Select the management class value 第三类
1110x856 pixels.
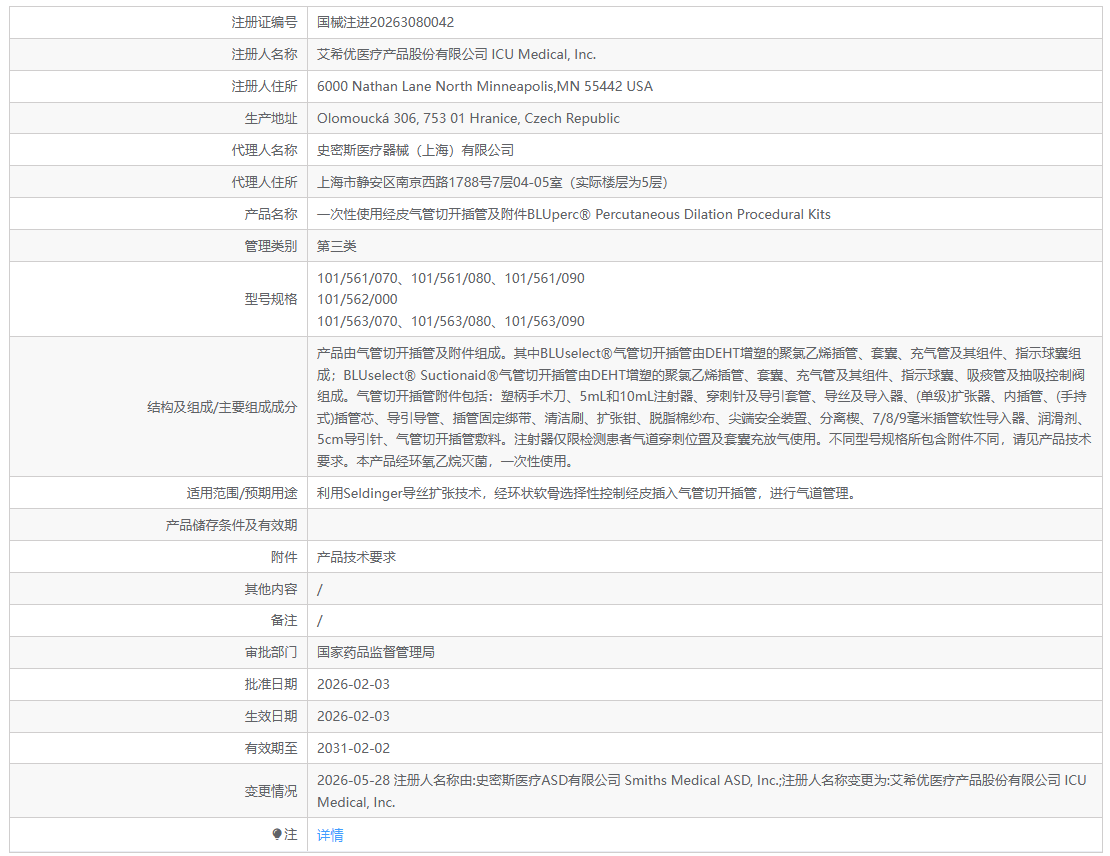coord(336,246)
